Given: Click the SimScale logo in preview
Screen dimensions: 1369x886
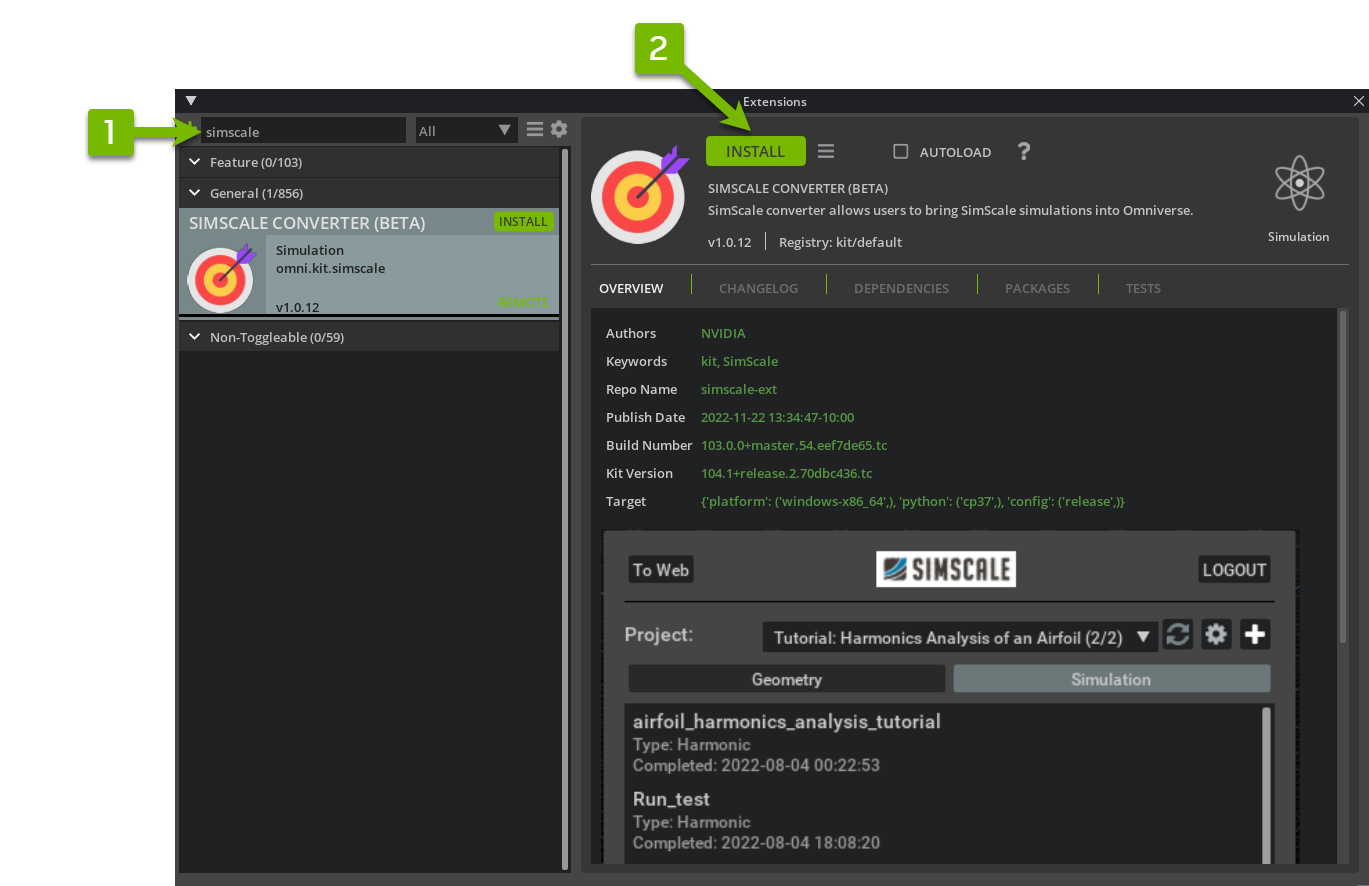Looking at the screenshot, I should tap(946, 569).
